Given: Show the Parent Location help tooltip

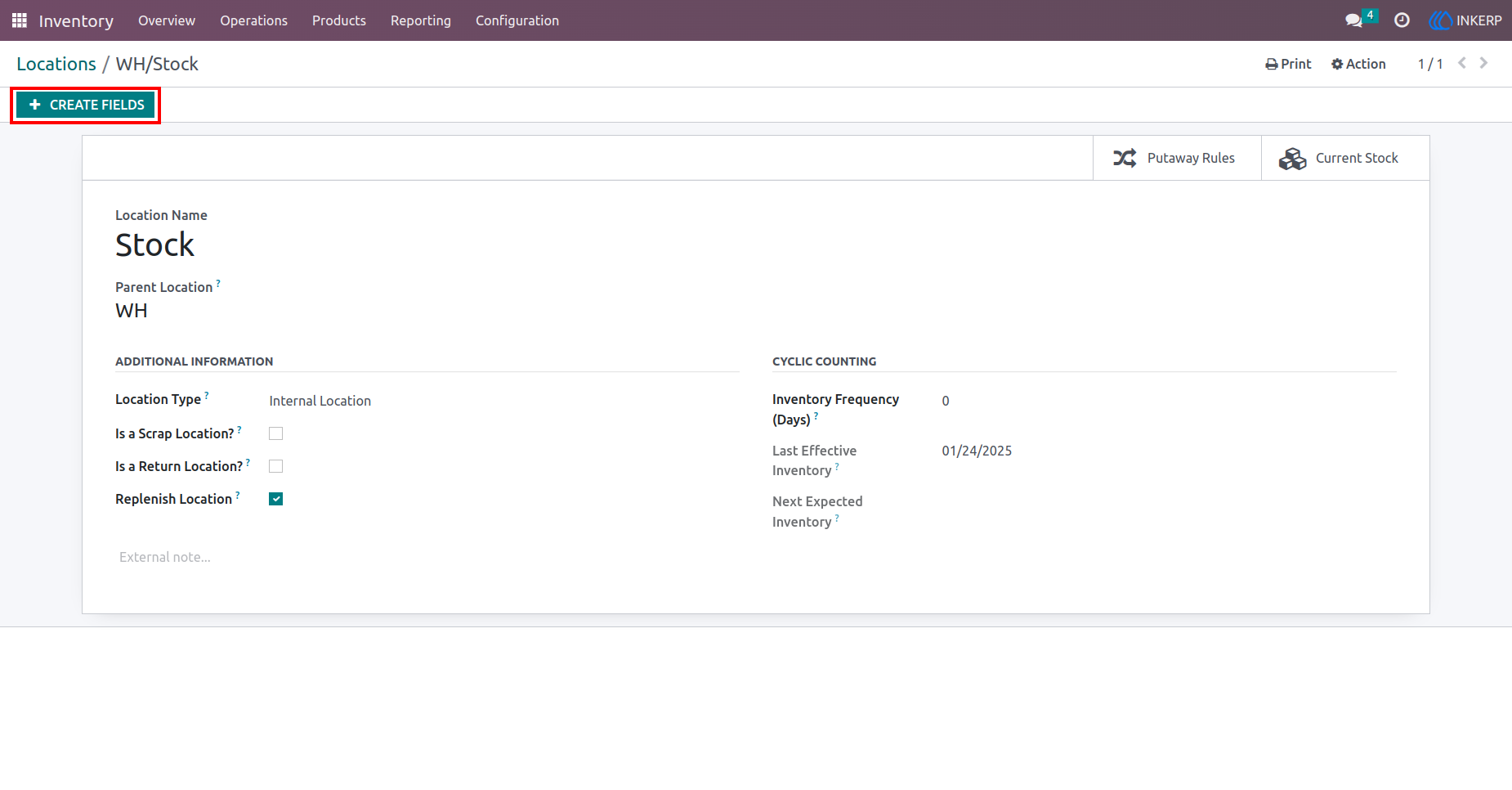Looking at the screenshot, I should [x=218, y=283].
